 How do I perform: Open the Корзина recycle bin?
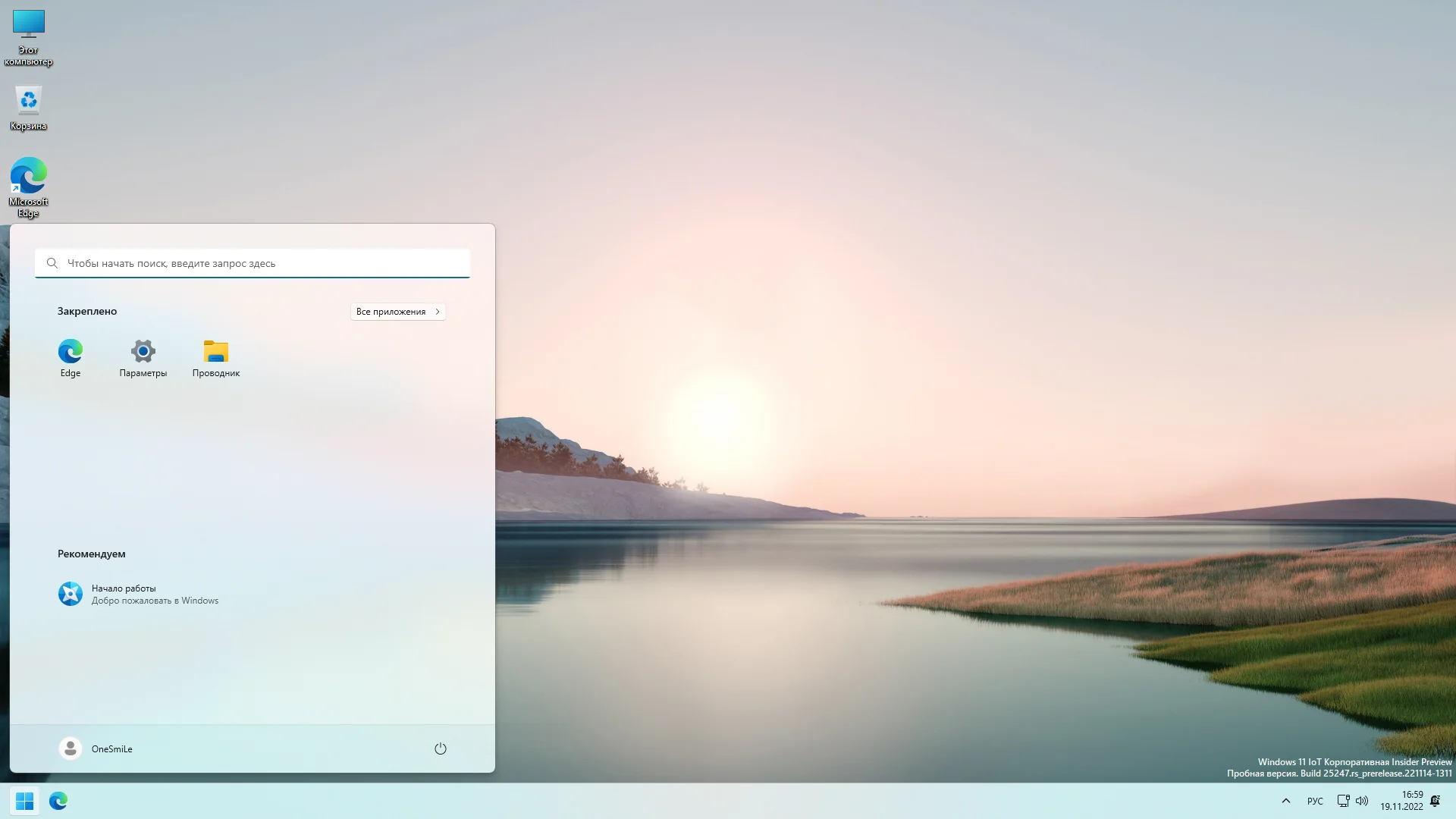pos(28,101)
